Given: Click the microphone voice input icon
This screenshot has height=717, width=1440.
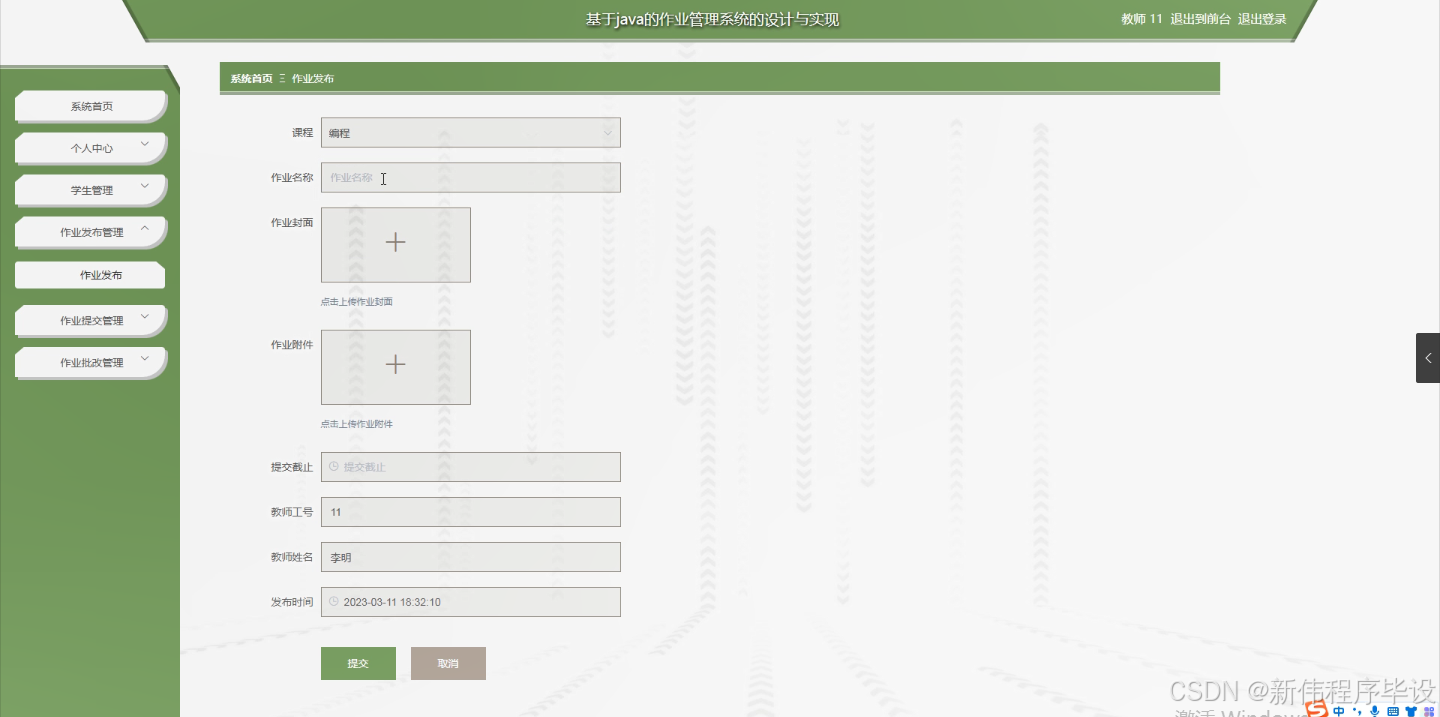Looking at the screenshot, I should tap(1375, 711).
